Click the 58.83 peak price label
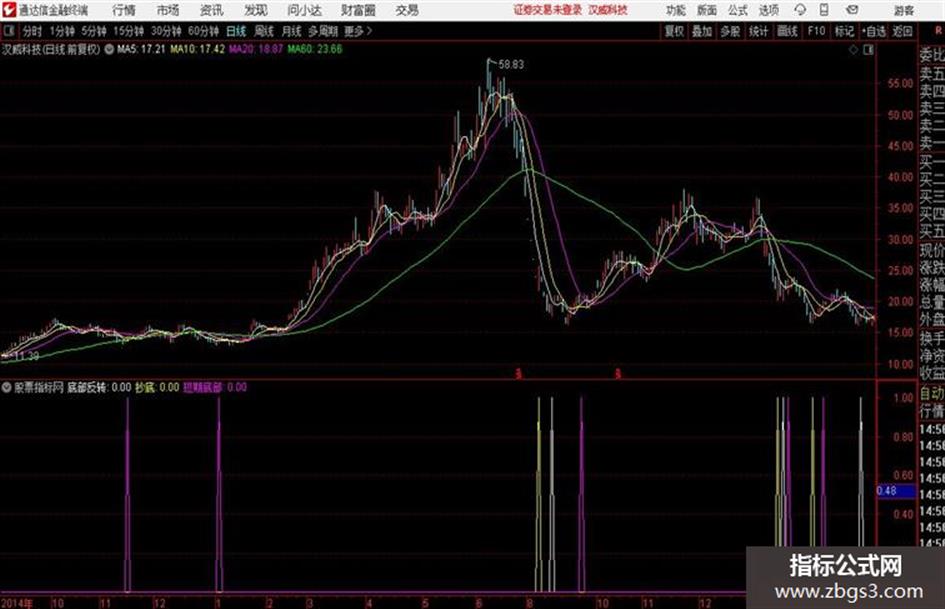The height and width of the screenshot is (609, 945). (511, 65)
